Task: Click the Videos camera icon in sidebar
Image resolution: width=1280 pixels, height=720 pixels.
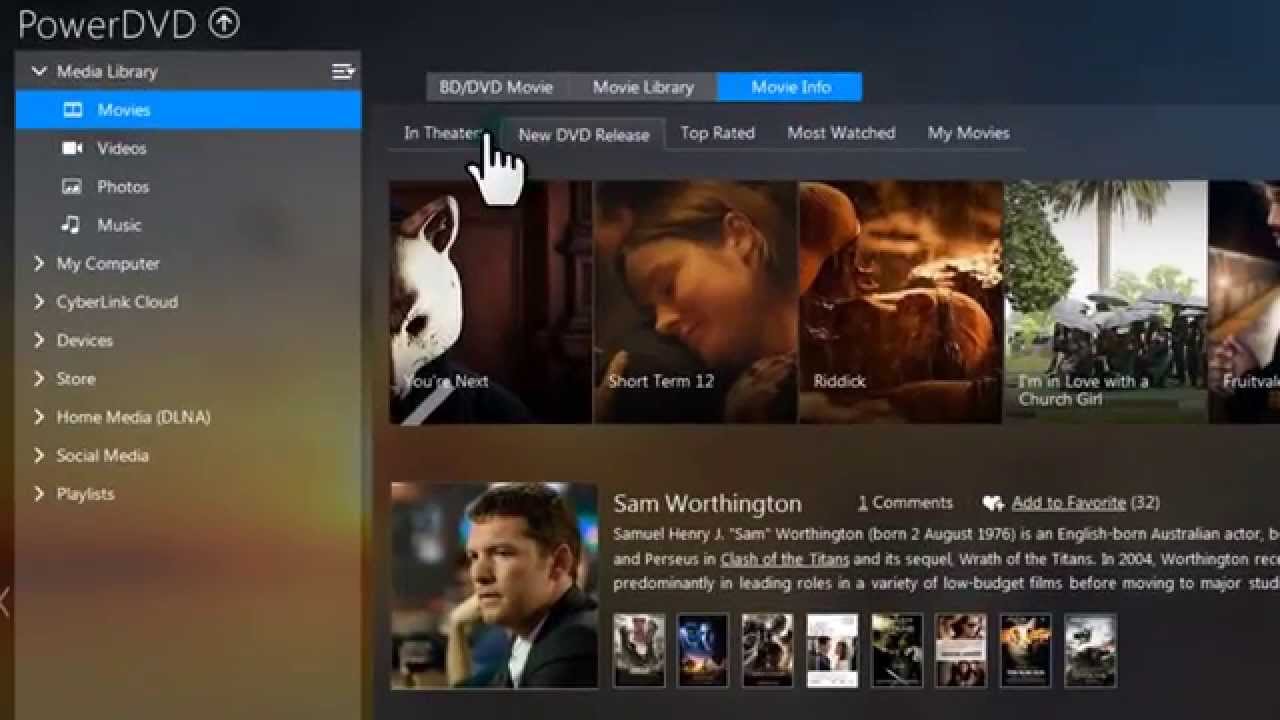Action: [x=73, y=148]
